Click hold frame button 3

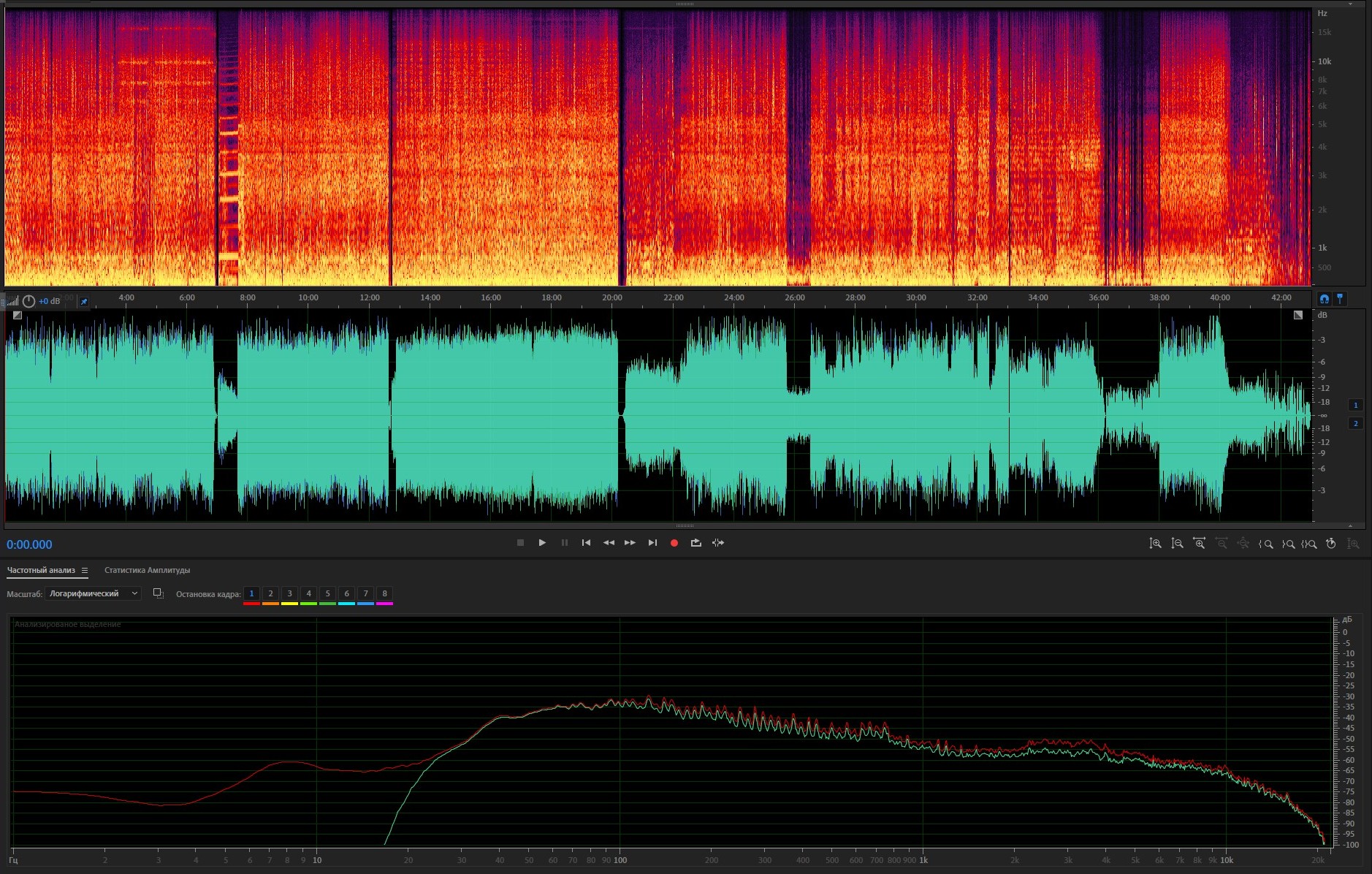point(289,593)
